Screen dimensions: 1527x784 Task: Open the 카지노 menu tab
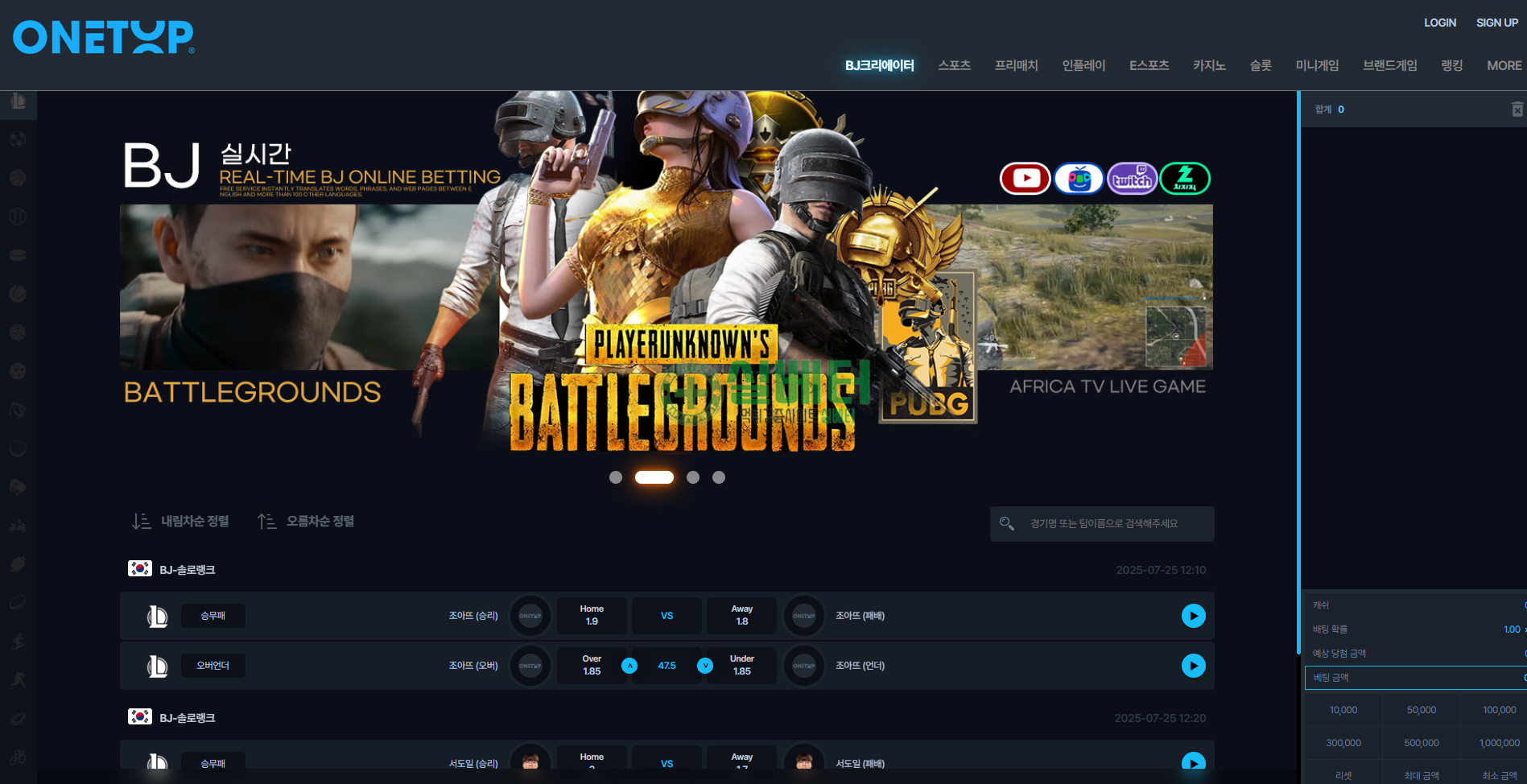click(x=1209, y=65)
